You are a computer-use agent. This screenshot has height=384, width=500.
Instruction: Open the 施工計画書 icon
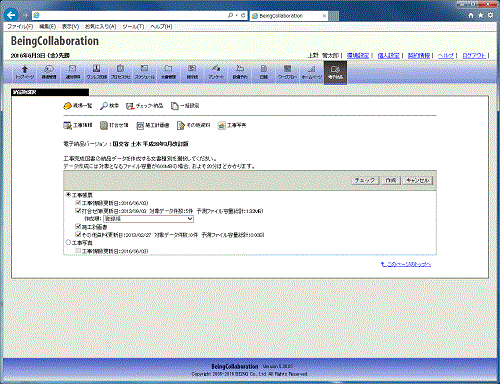[153, 125]
